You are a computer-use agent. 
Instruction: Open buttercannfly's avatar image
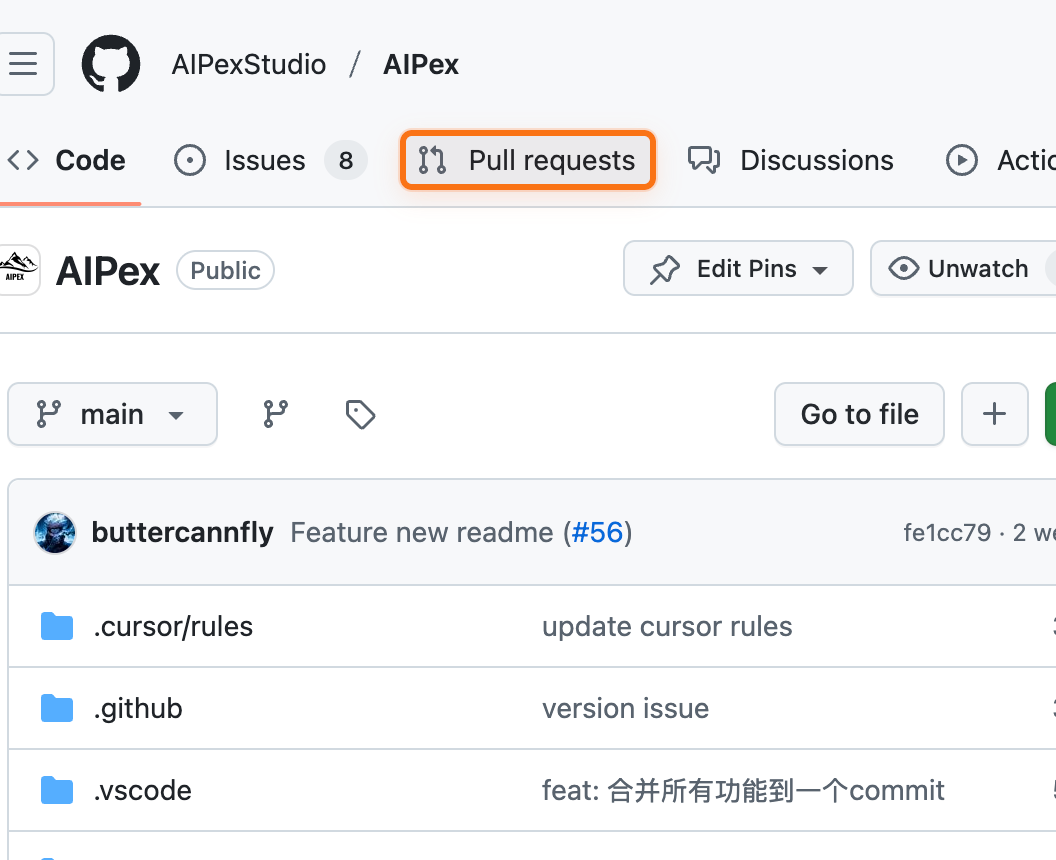(x=55, y=533)
